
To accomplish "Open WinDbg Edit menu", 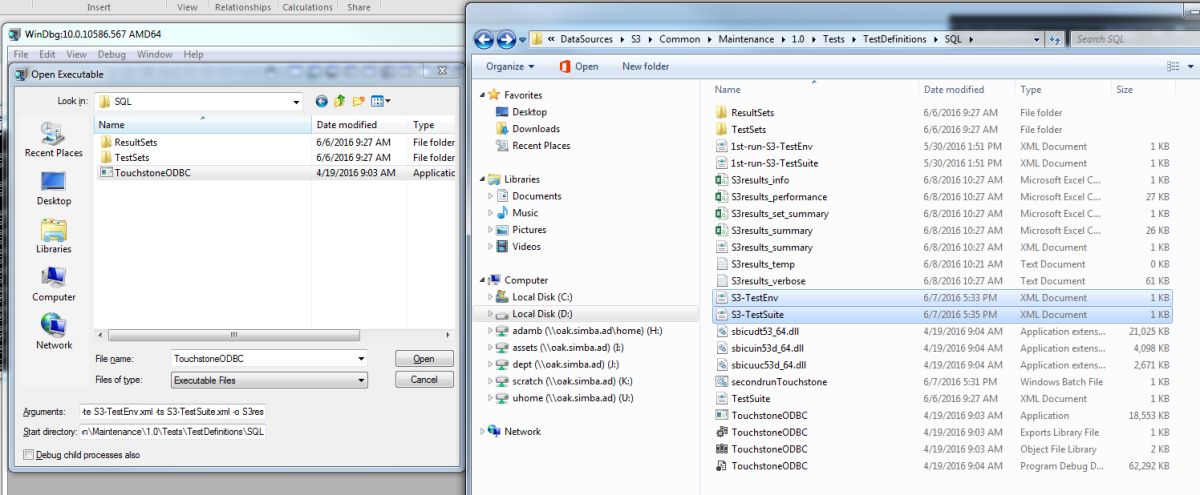I will coord(48,54).
